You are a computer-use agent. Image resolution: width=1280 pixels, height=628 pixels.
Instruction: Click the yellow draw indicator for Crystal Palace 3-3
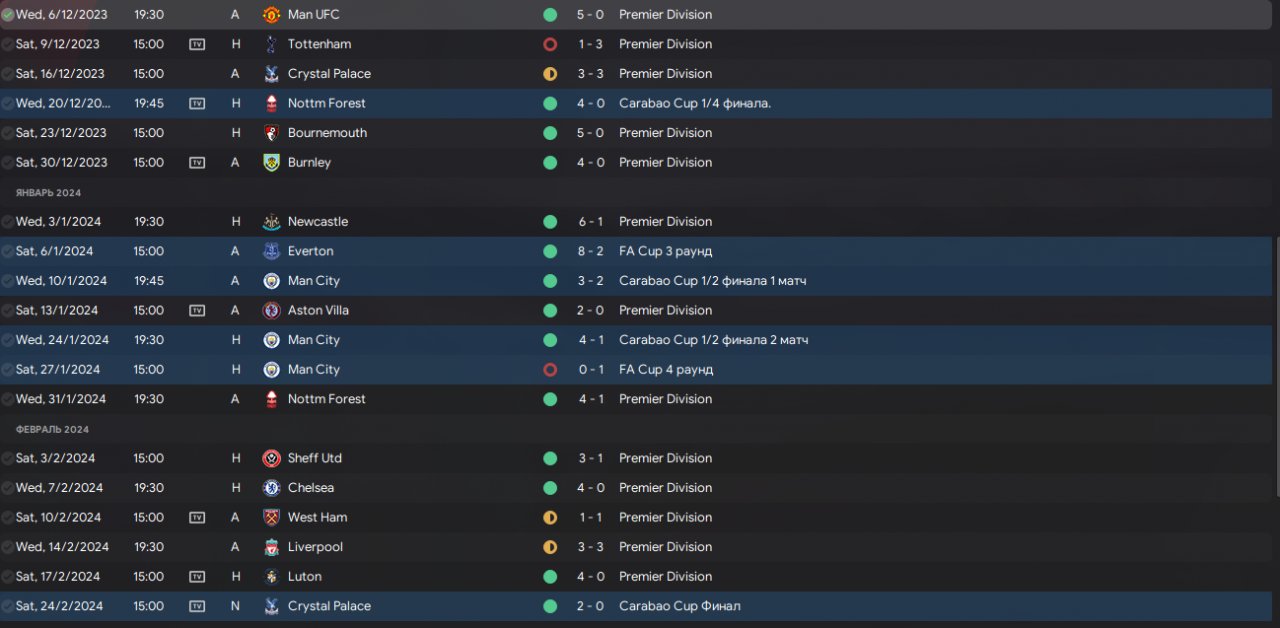[550, 74]
